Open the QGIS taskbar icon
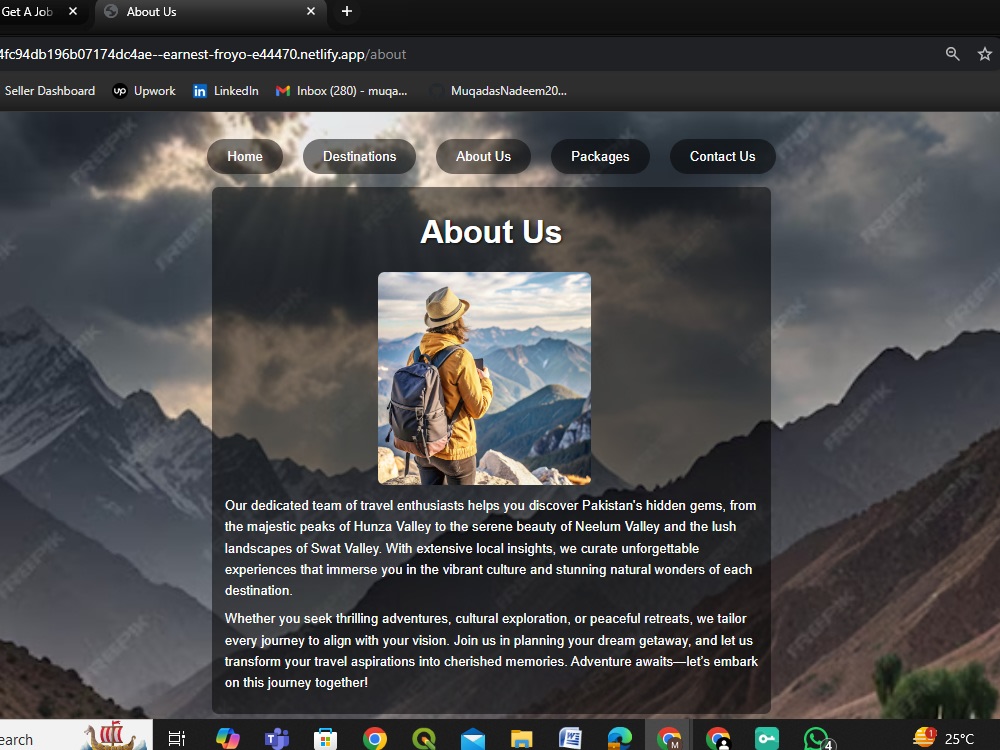1000x750 pixels. coord(423,739)
